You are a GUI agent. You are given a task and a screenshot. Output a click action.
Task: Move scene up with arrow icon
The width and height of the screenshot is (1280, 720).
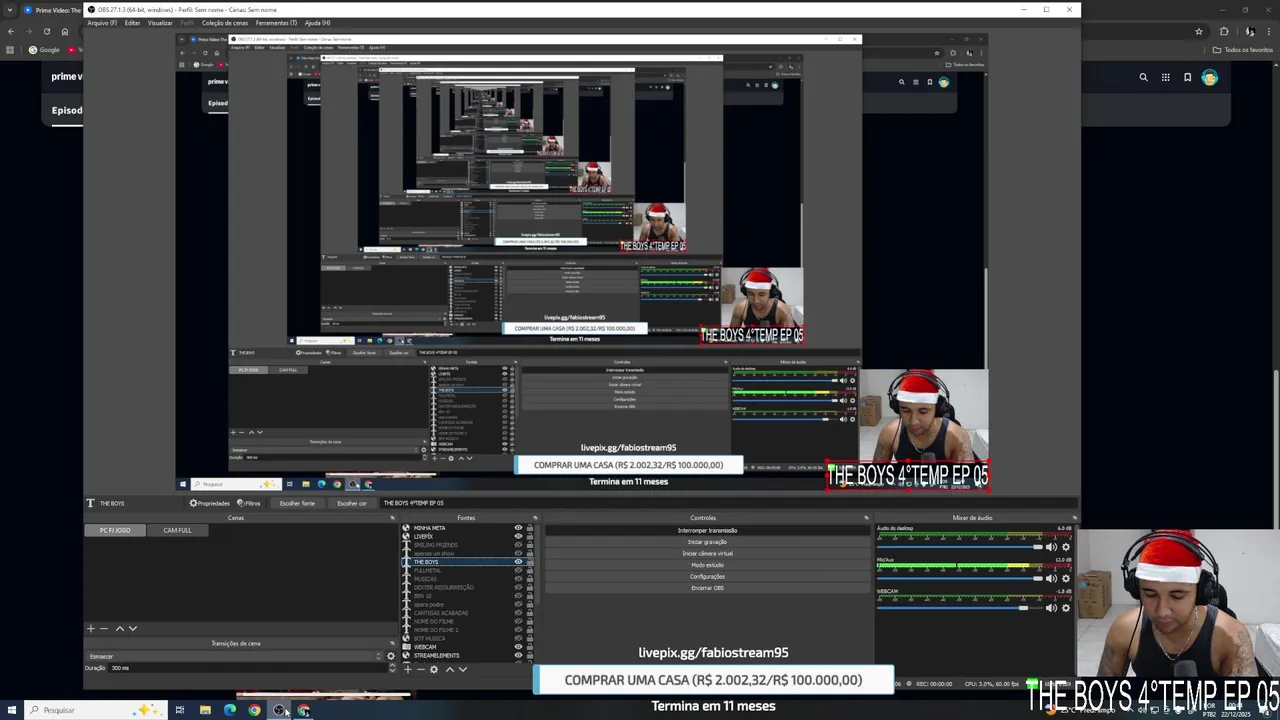pyautogui.click(x=120, y=629)
